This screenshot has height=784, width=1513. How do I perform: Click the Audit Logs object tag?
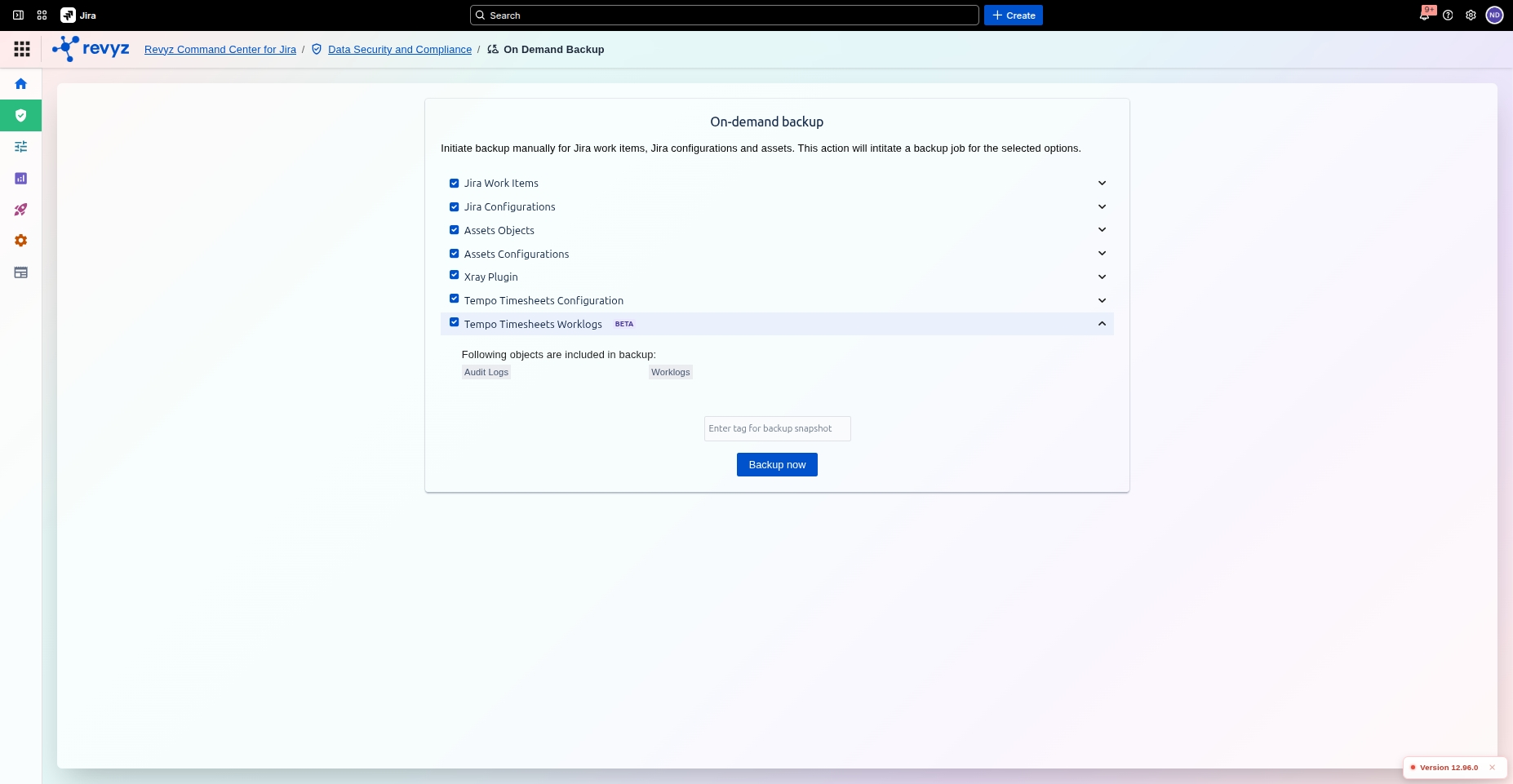[x=486, y=372]
